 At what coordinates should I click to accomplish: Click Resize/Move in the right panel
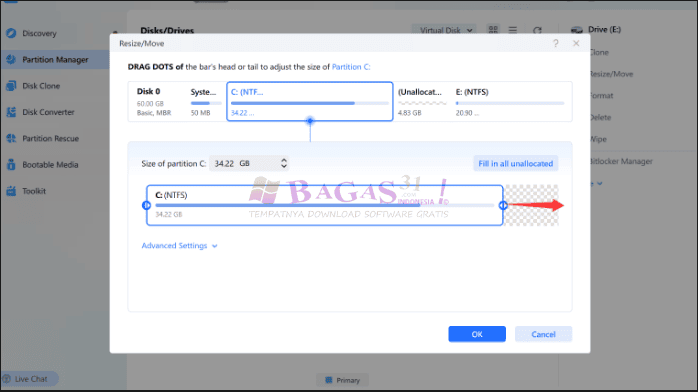[x=612, y=74]
